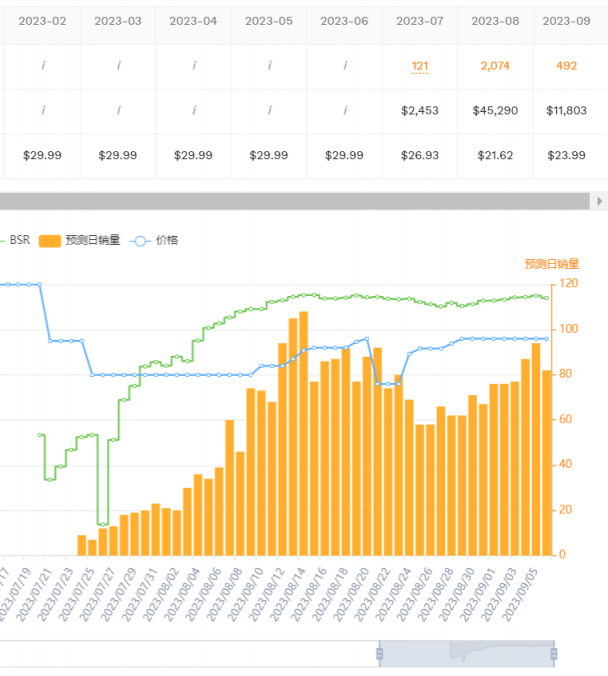
Task: Click the 2023-08 sales value 2,074
Action: [495, 66]
